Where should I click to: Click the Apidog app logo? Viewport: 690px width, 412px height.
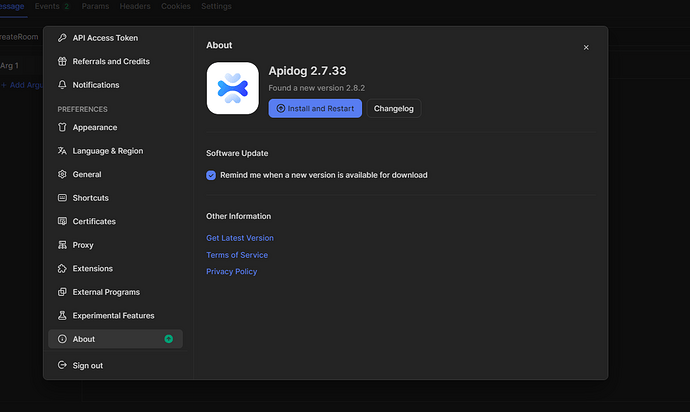pyautogui.click(x=232, y=89)
